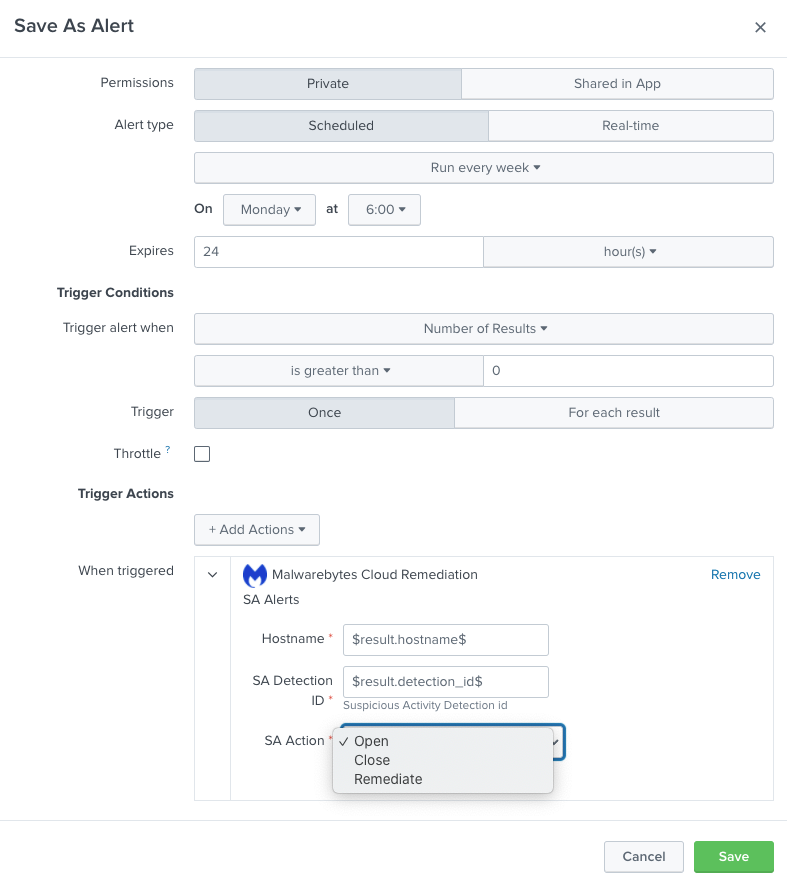Click the Save As Alert title
Image resolution: width=787 pixels, height=885 pixels.
[74, 25]
